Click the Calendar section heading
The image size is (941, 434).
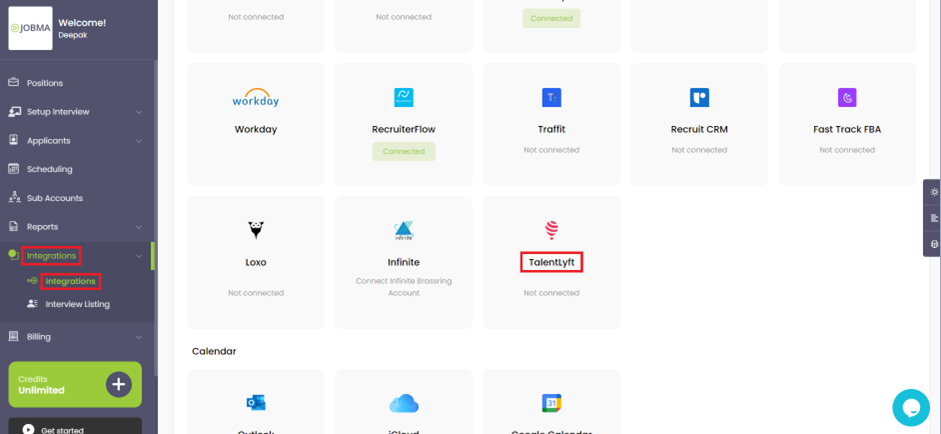point(214,351)
